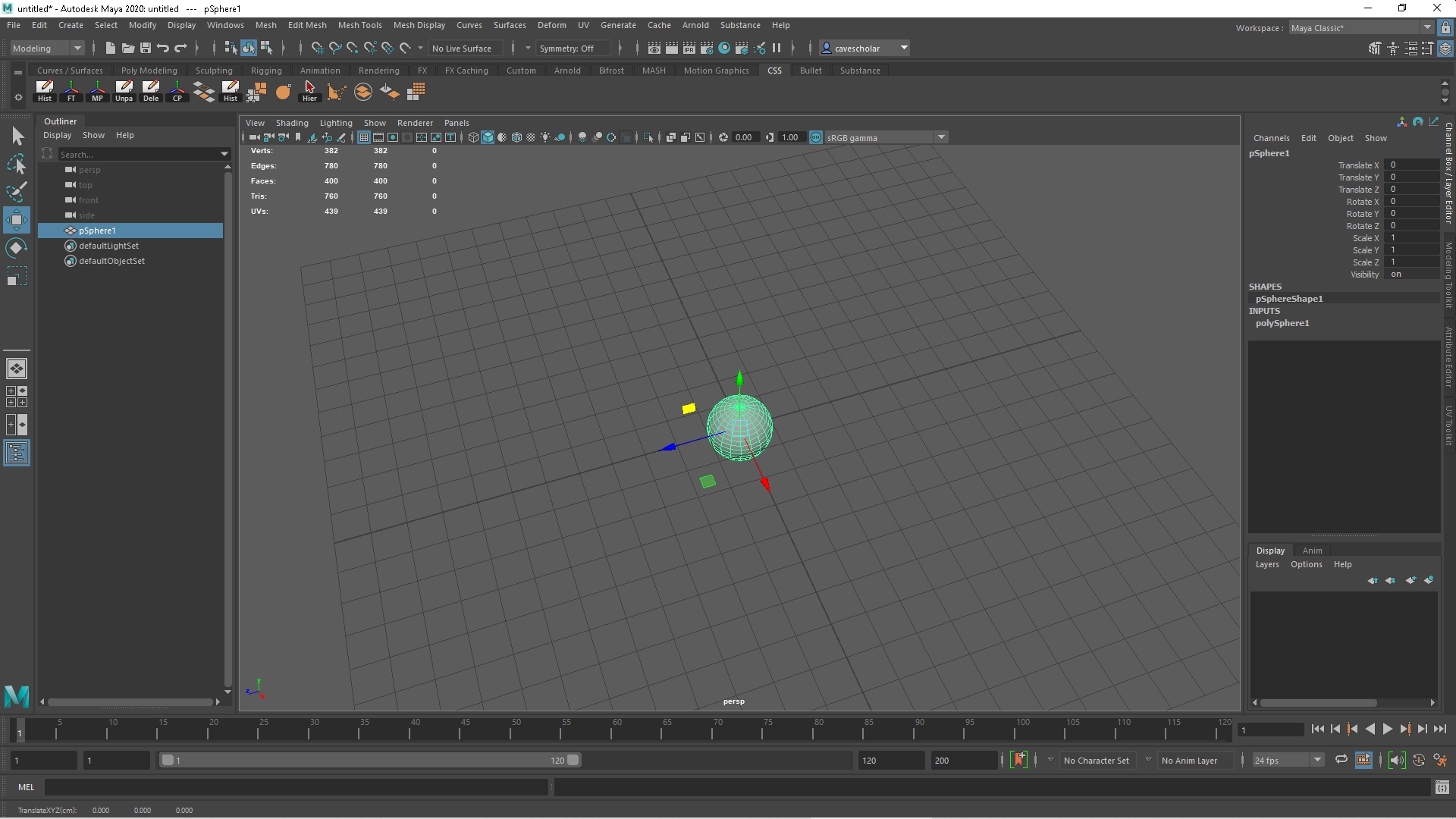Toggle visibility of all display layers
The image size is (1456, 819).
pyautogui.click(x=1429, y=581)
